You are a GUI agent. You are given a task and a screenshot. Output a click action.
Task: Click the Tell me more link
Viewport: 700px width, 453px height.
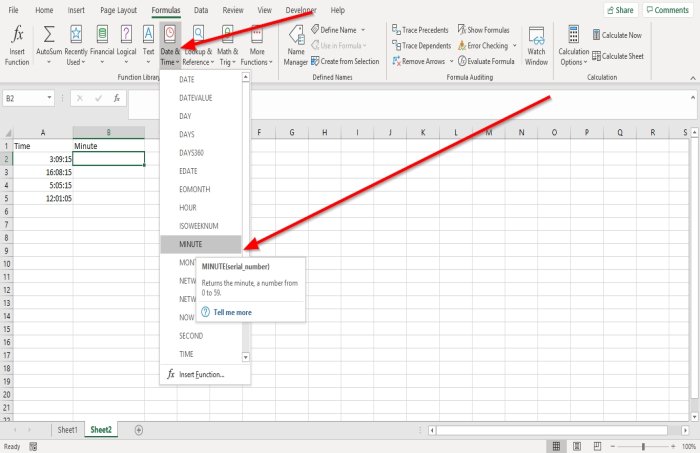(x=232, y=312)
